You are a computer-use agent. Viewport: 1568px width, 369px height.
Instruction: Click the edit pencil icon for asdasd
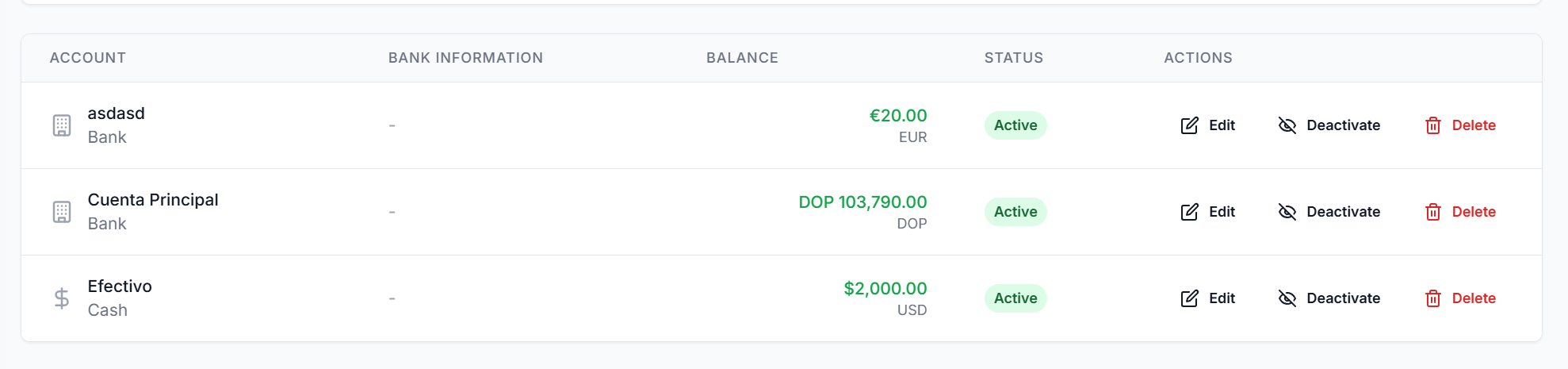(x=1189, y=125)
